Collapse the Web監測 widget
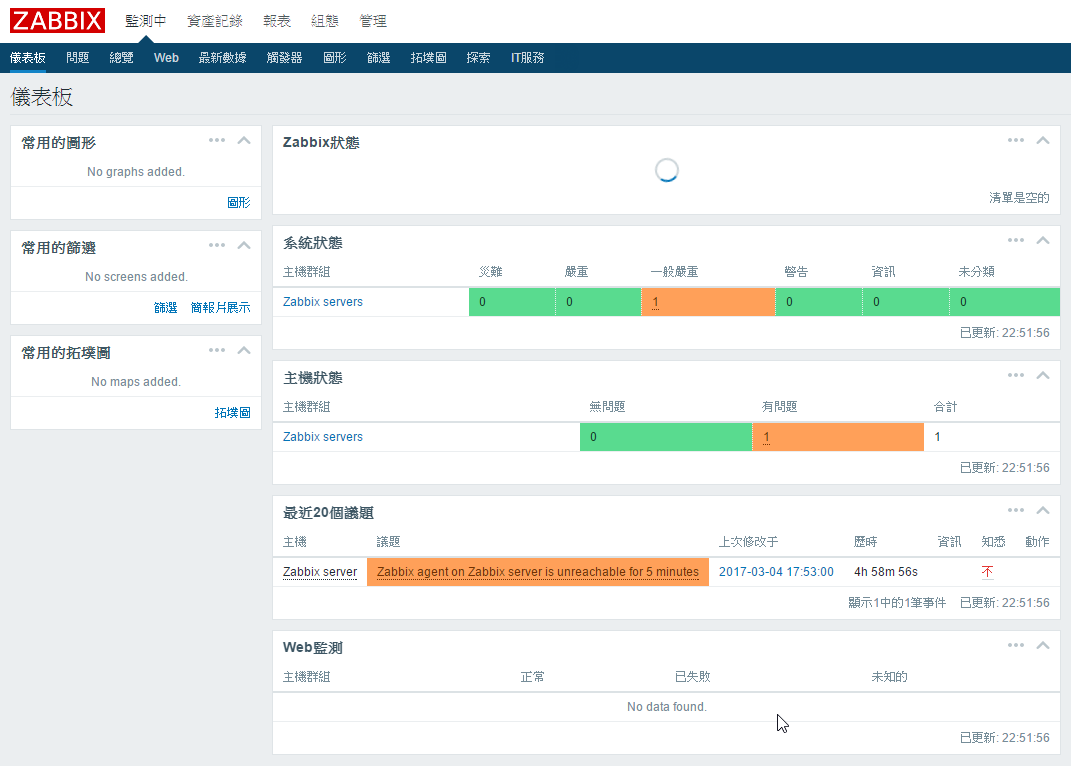1071x766 pixels. [x=1043, y=645]
